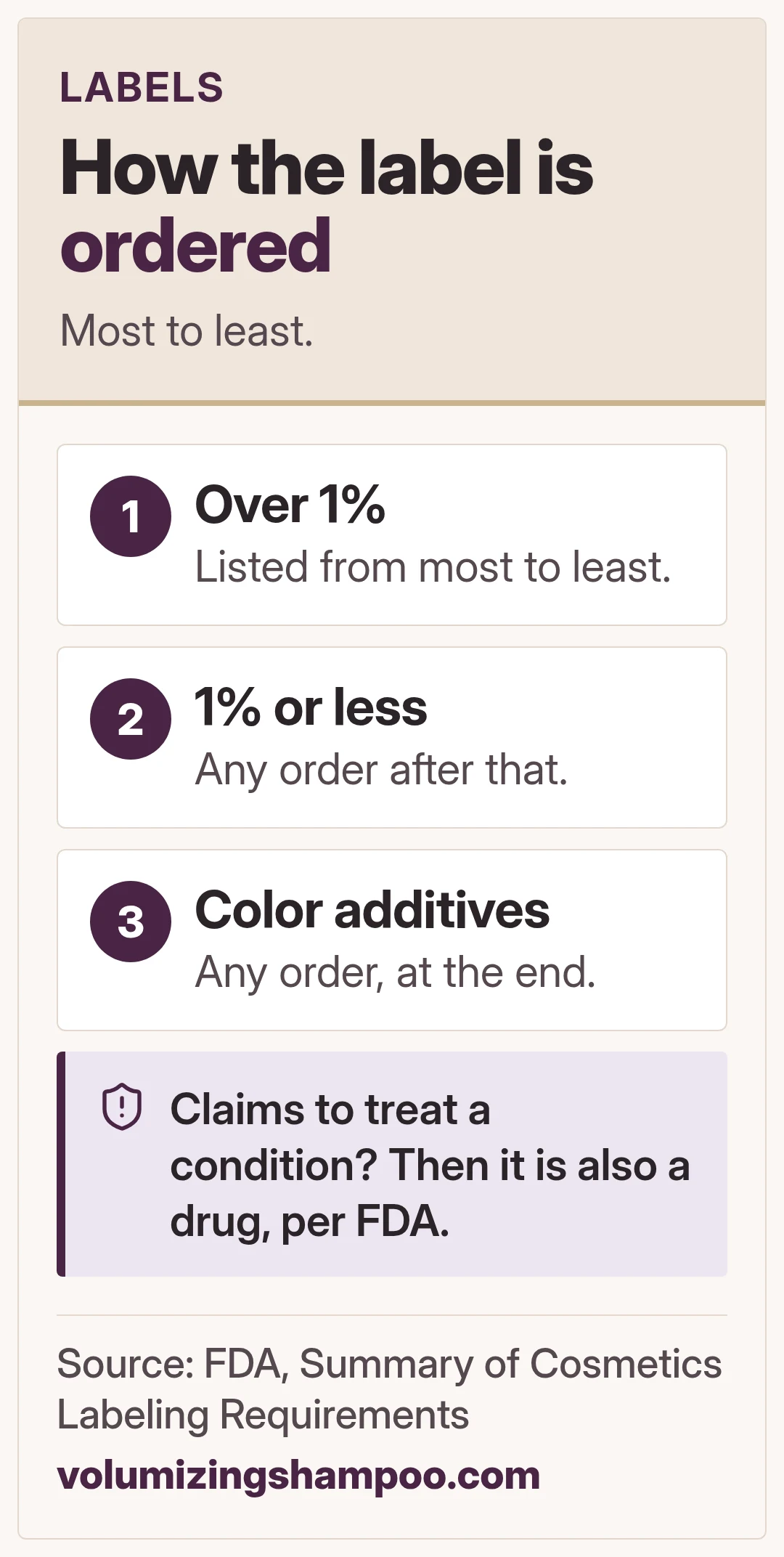Select the 'Color additives' heading
Screen dimensions: 784x1557
coord(372,910)
